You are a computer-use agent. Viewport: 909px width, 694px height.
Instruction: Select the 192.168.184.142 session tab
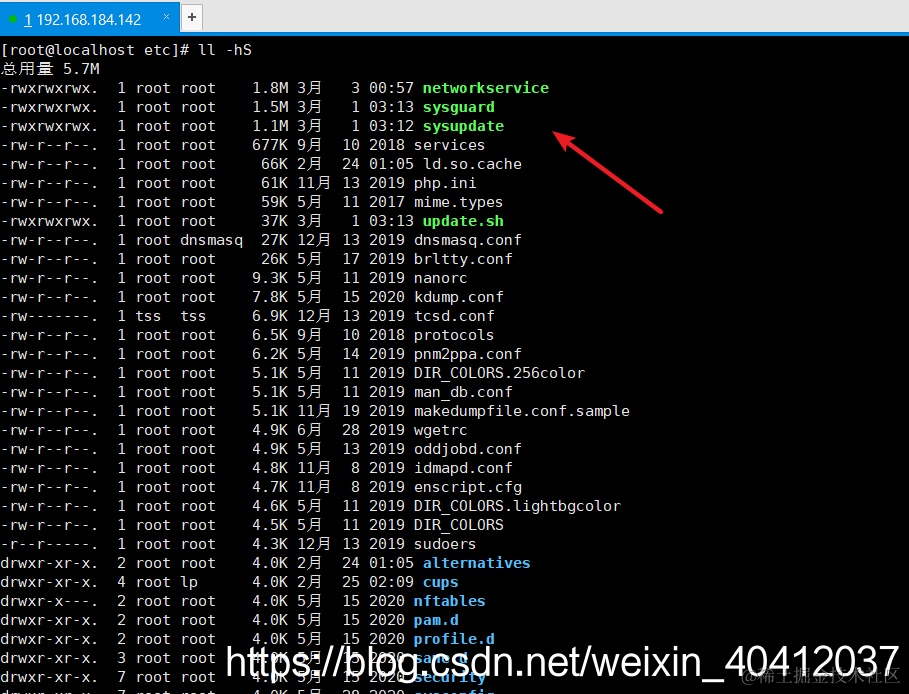(89, 17)
